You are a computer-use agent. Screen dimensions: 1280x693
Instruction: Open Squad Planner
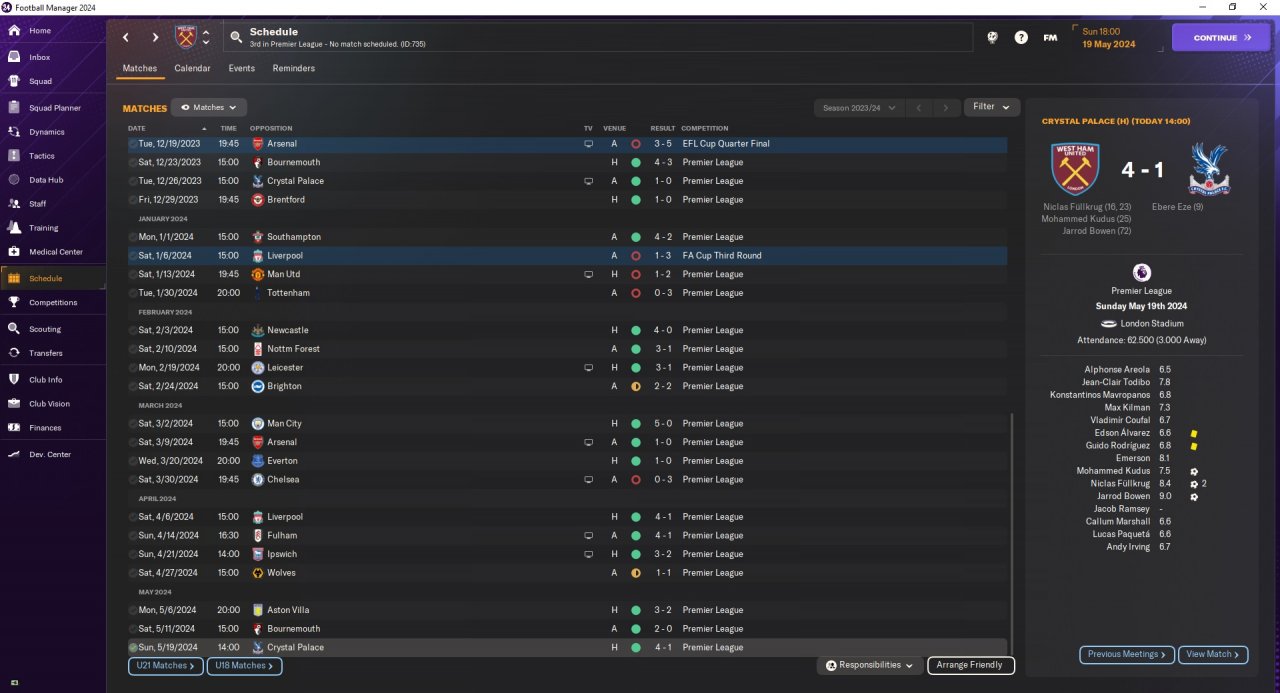55,107
